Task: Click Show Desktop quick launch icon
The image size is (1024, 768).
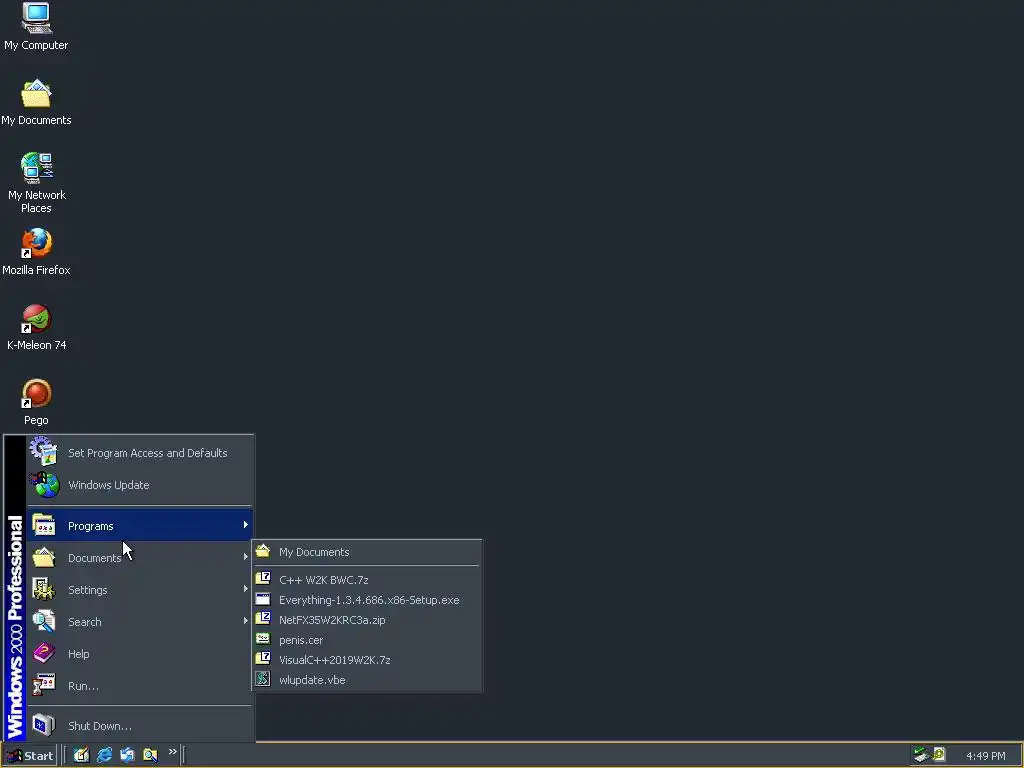Action: click(x=81, y=755)
